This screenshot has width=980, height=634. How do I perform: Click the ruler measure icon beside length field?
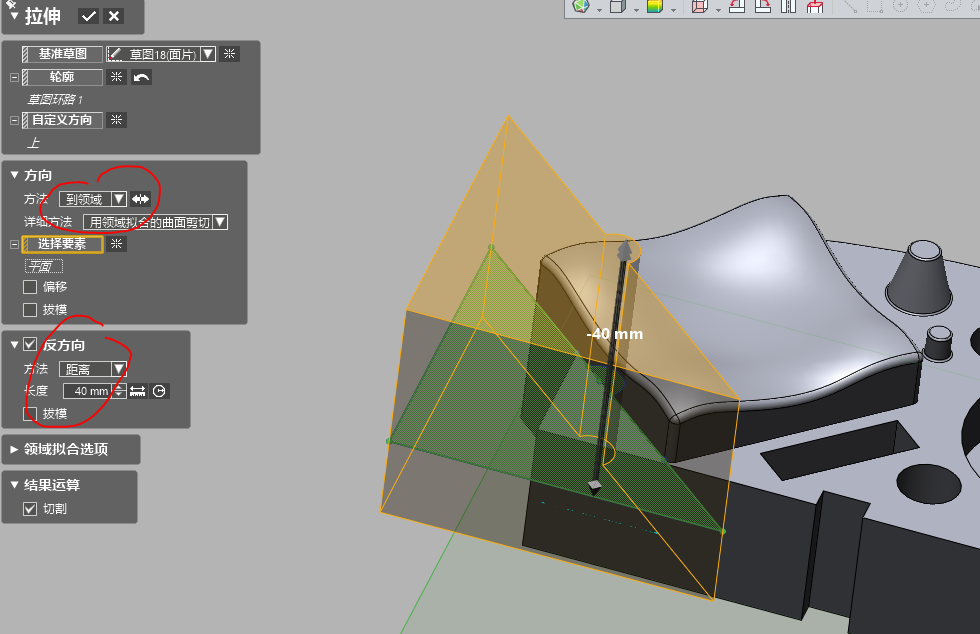coord(138,391)
